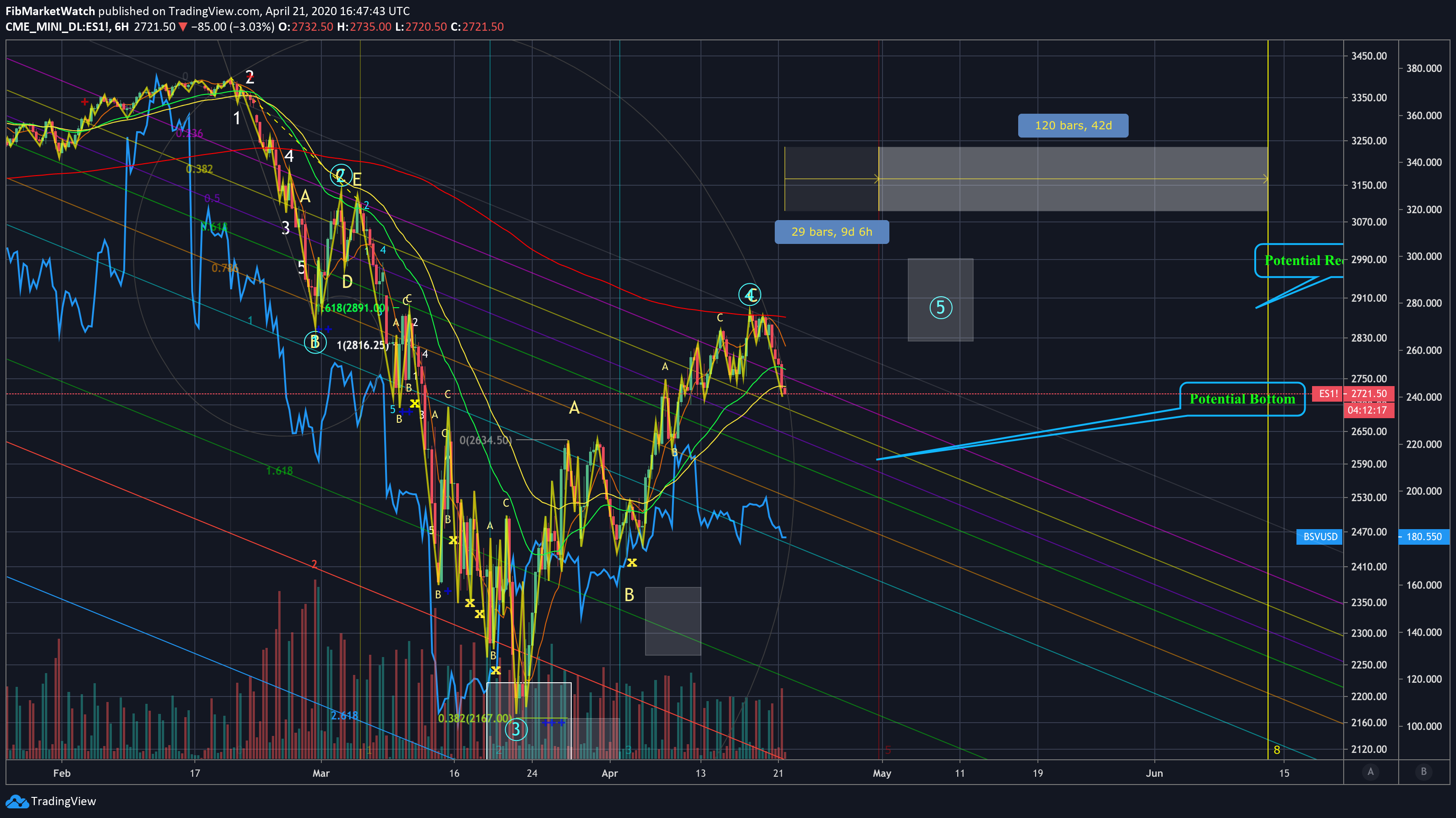
Task: Click the 'Potential Rec' callout
Action: (x=1300, y=260)
